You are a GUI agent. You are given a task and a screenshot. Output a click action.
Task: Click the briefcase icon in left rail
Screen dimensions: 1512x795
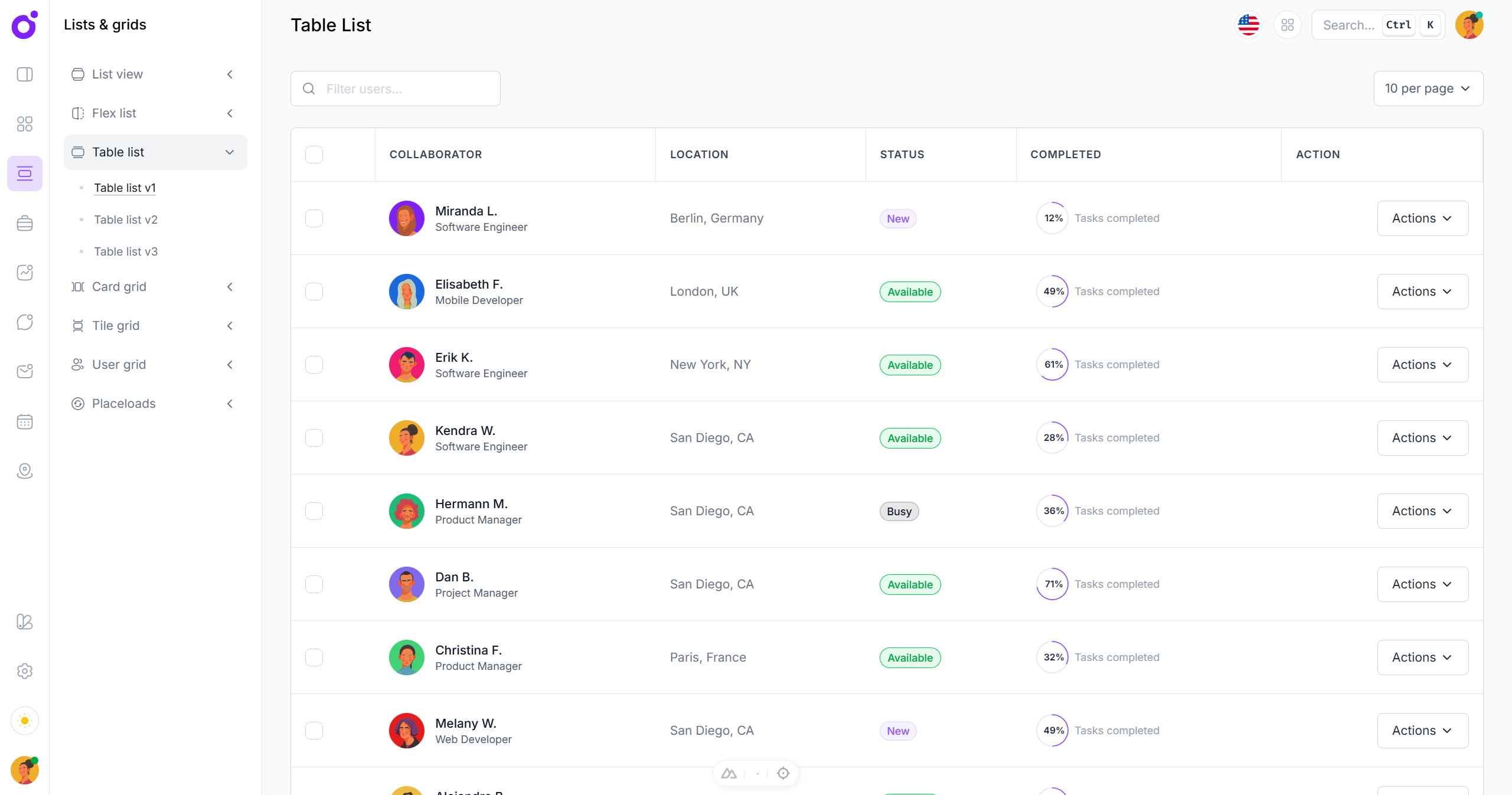click(x=25, y=223)
